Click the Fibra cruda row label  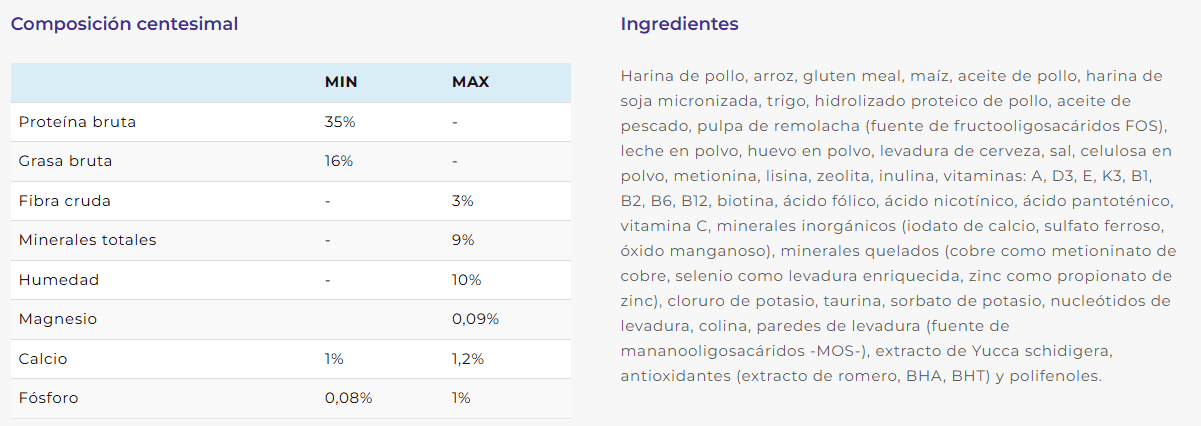point(65,201)
